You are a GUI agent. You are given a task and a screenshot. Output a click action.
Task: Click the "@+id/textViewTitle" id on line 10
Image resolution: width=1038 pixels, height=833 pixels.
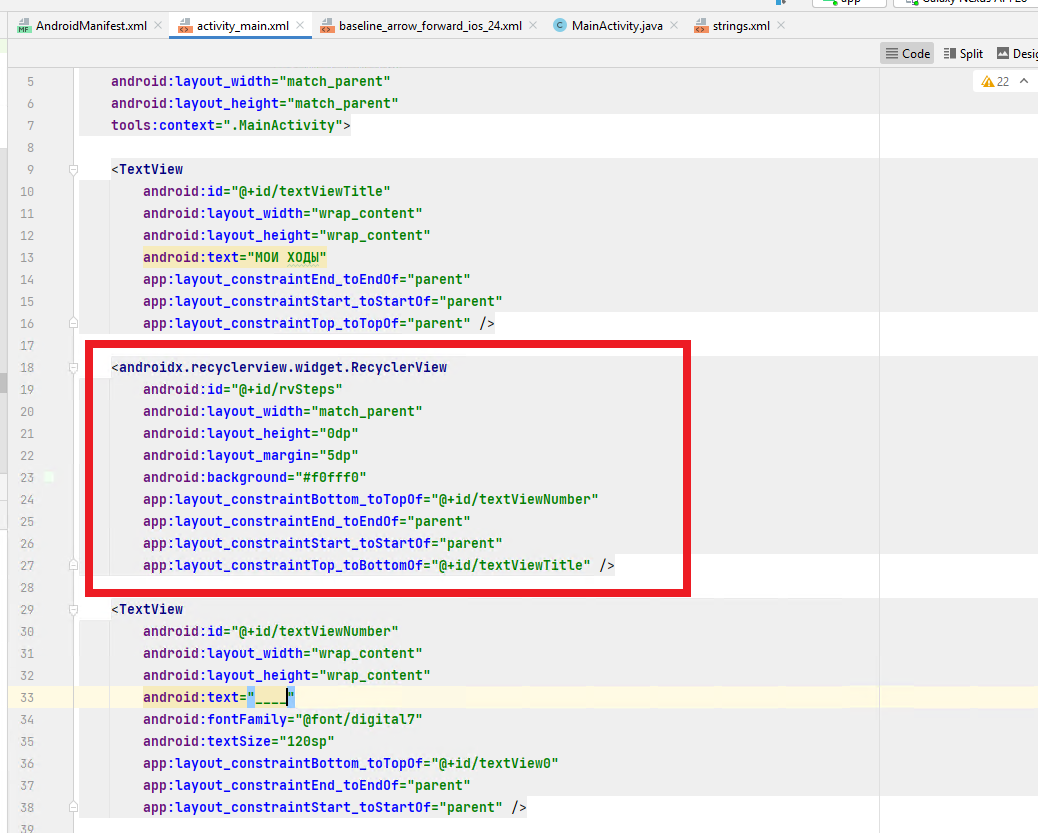tap(310, 191)
